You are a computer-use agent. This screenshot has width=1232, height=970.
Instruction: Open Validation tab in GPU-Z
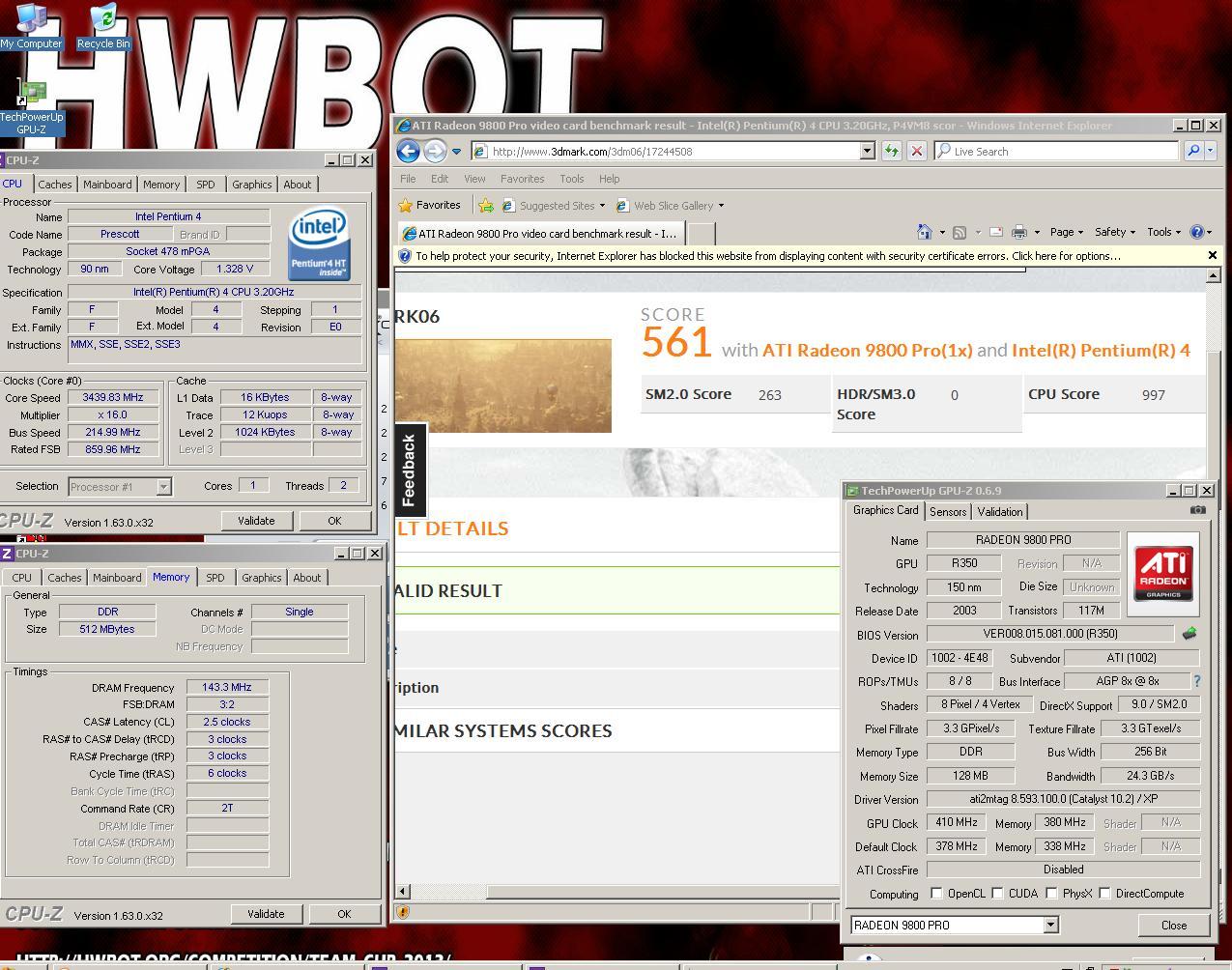click(1000, 512)
